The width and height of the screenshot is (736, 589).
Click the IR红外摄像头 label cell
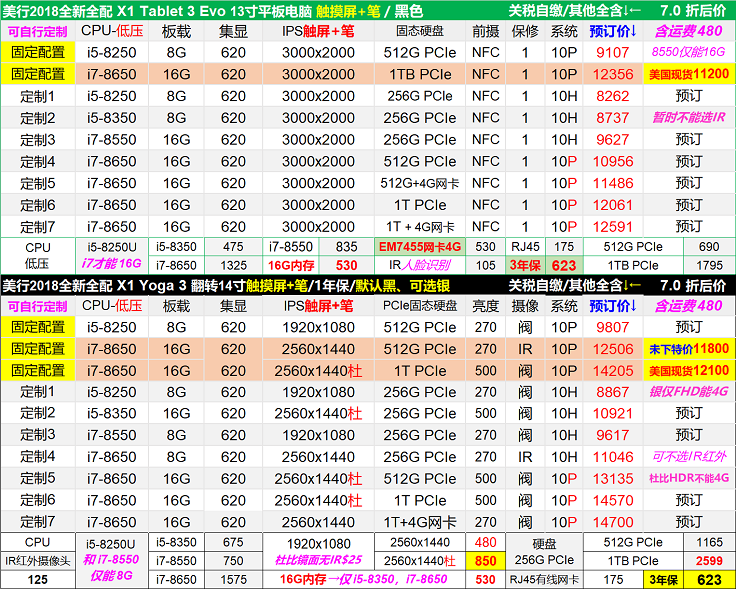tap(38, 561)
